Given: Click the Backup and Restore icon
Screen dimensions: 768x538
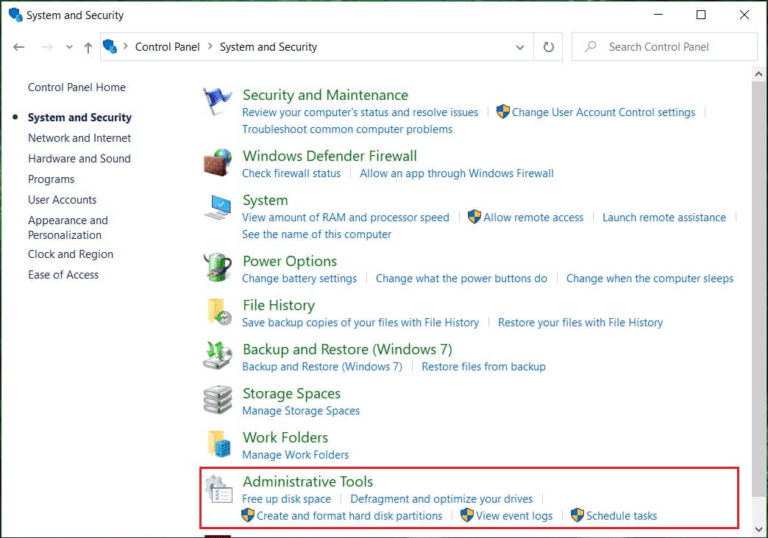Looking at the screenshot, I should [218, 356].
